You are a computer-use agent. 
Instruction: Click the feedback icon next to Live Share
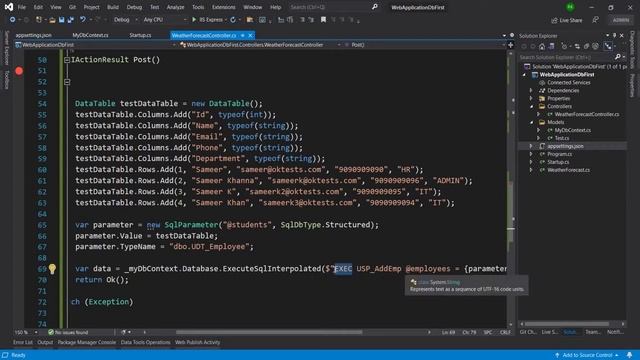pos(596,20)
